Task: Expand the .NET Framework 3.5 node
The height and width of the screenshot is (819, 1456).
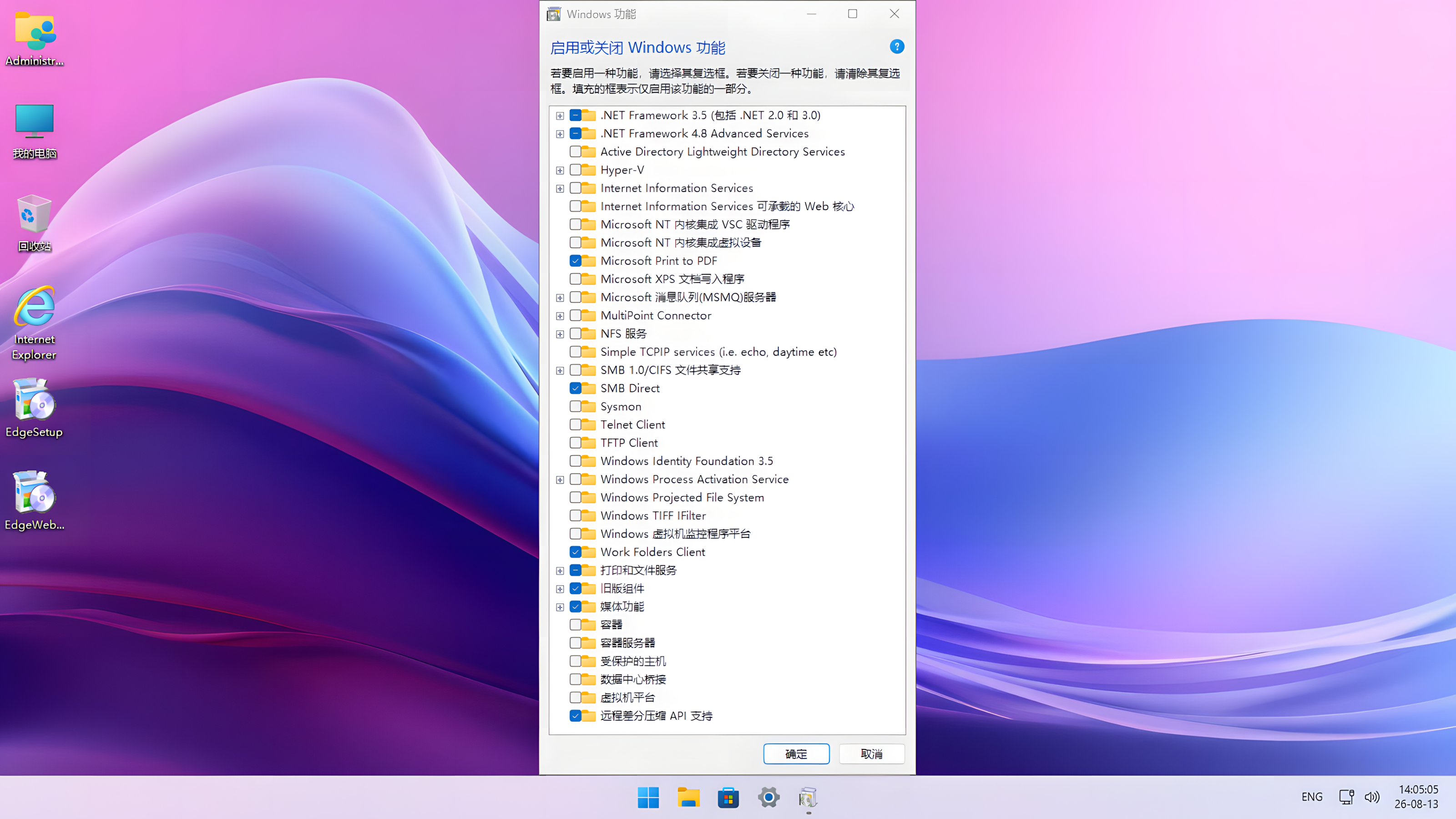Action: (560, 116)
